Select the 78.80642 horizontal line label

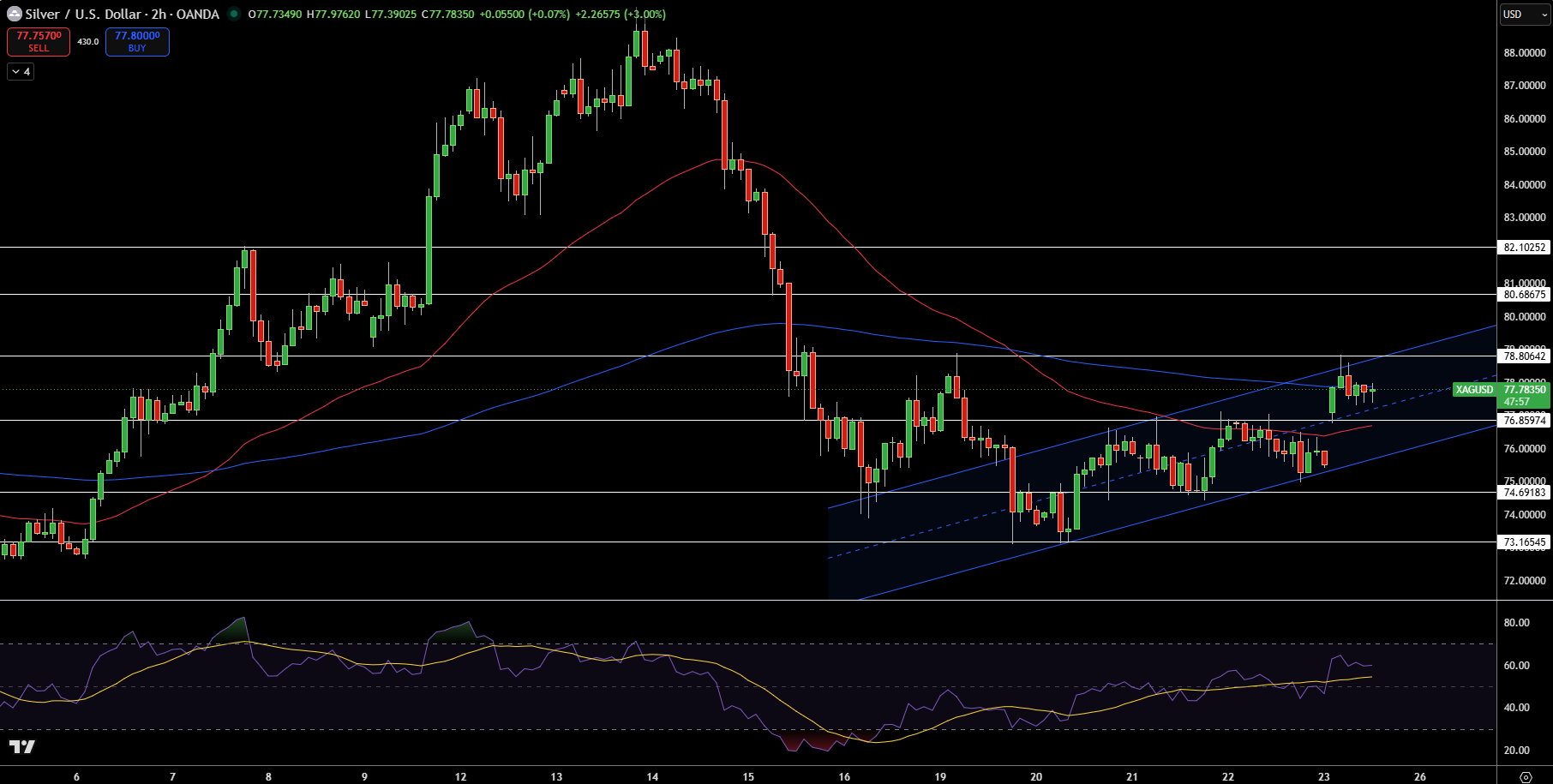[x=1525, y=356]
